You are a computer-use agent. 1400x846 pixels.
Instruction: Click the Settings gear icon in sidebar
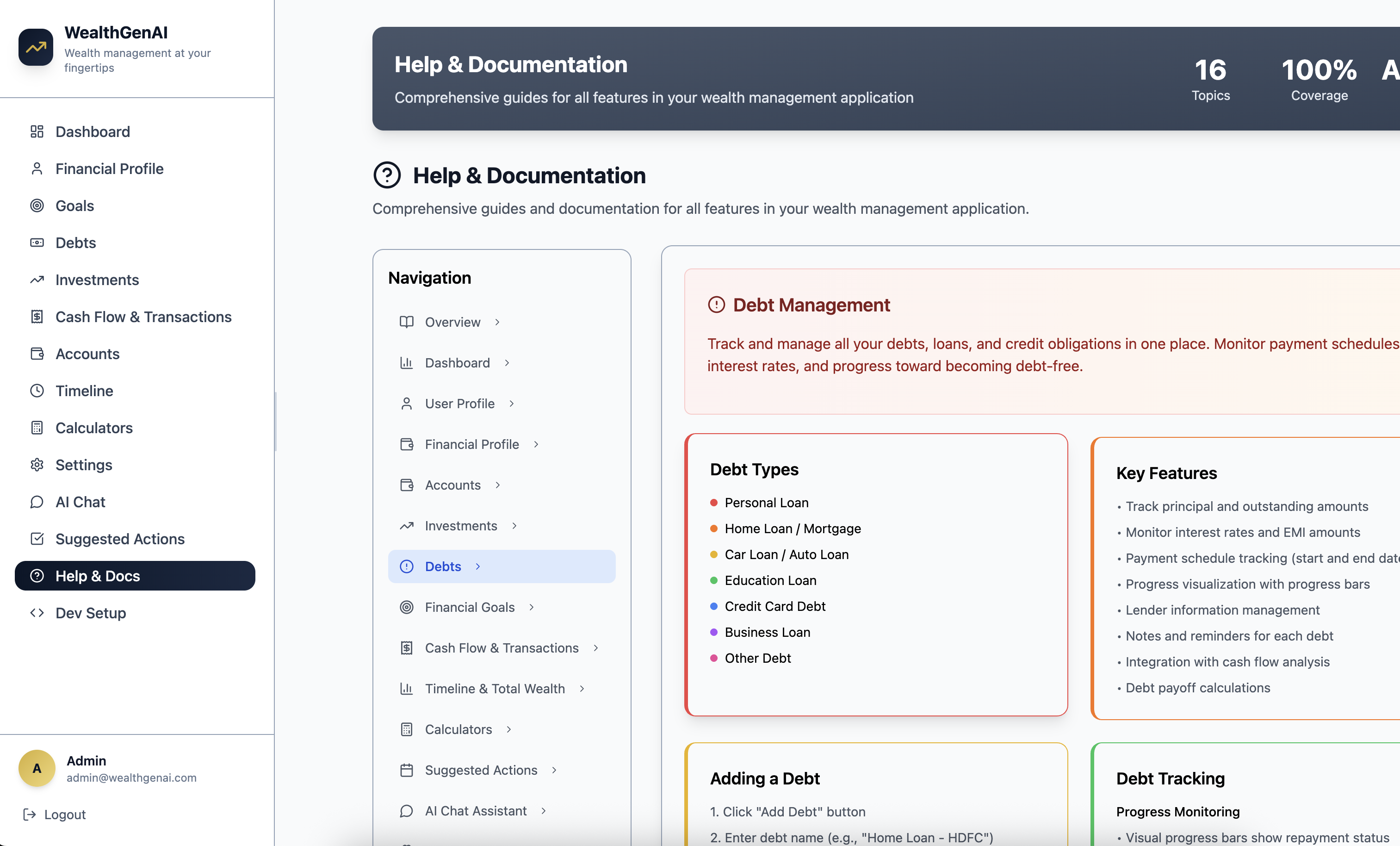[x=37, y=465]
